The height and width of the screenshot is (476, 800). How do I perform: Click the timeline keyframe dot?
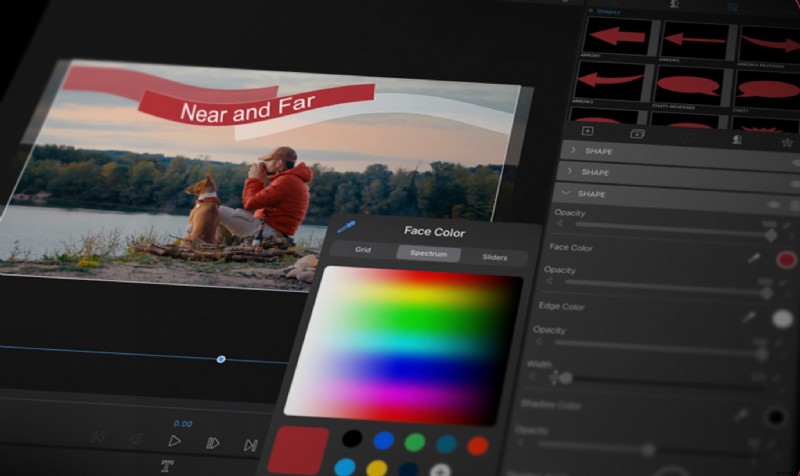[221, 359]
